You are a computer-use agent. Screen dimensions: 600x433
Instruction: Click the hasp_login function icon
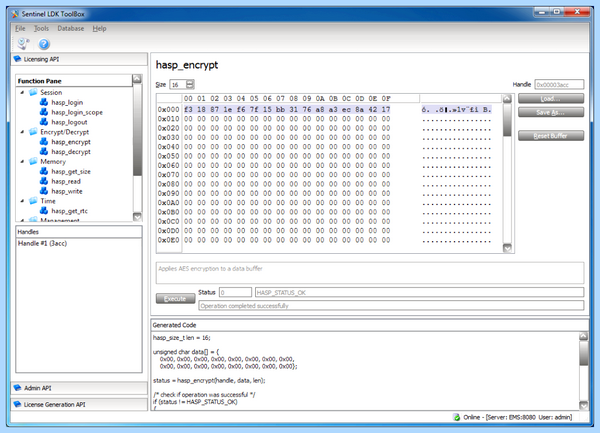tap(44, 102)
